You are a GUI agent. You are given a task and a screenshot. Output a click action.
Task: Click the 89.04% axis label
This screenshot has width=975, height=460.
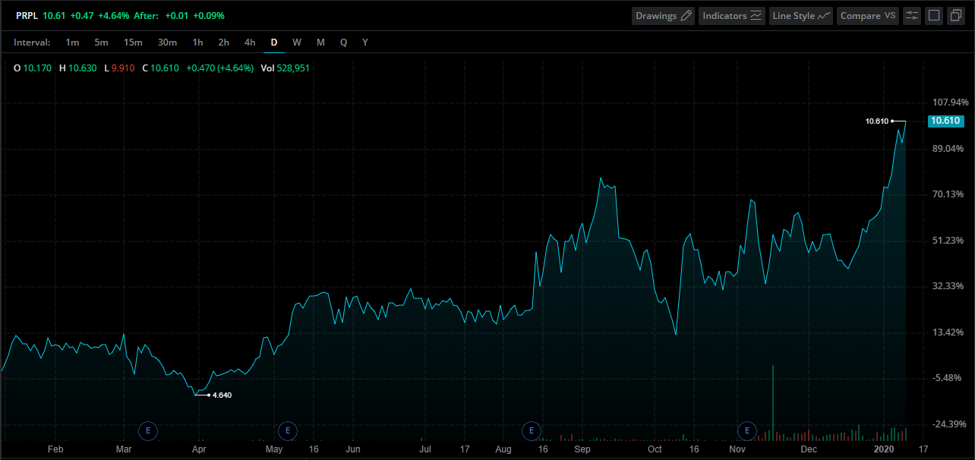(x=950, y=149)
